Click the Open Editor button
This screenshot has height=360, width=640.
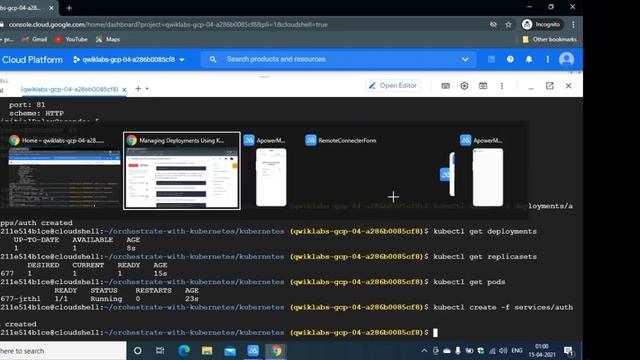click(x=393, y=86)
